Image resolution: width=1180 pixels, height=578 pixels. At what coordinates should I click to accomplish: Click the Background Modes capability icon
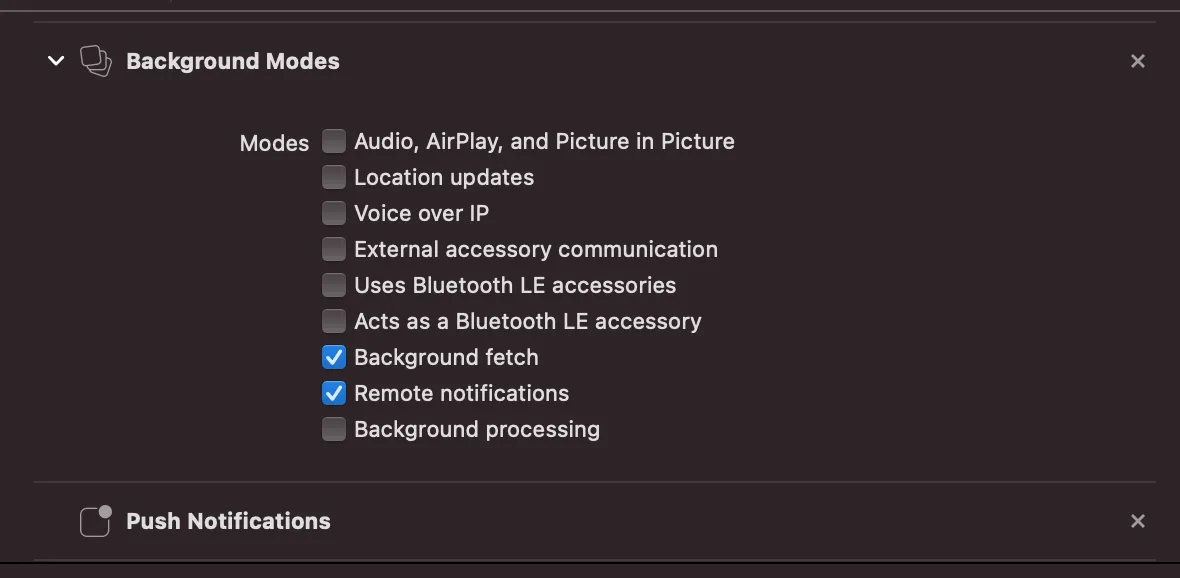[96, 61]
